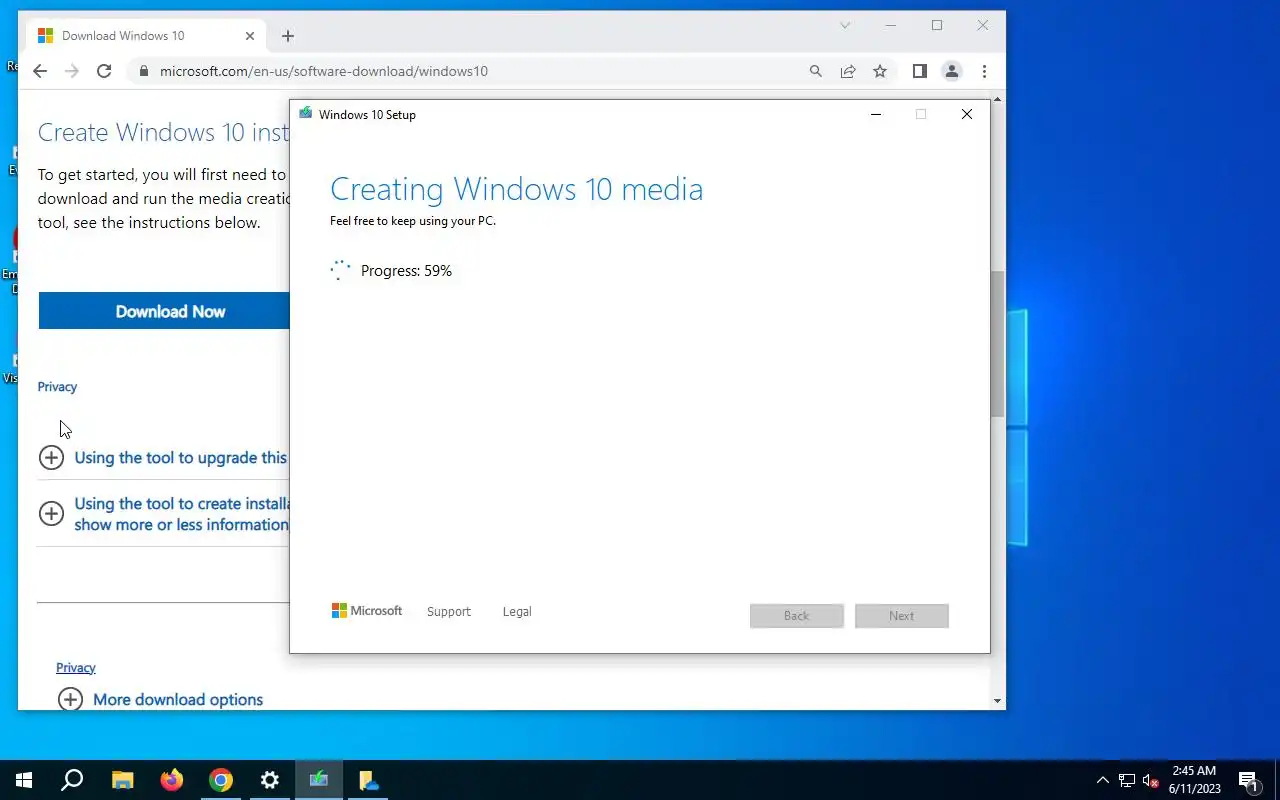Show hidden system tray icons
Screen dimensions: 1280x800
1103,780
